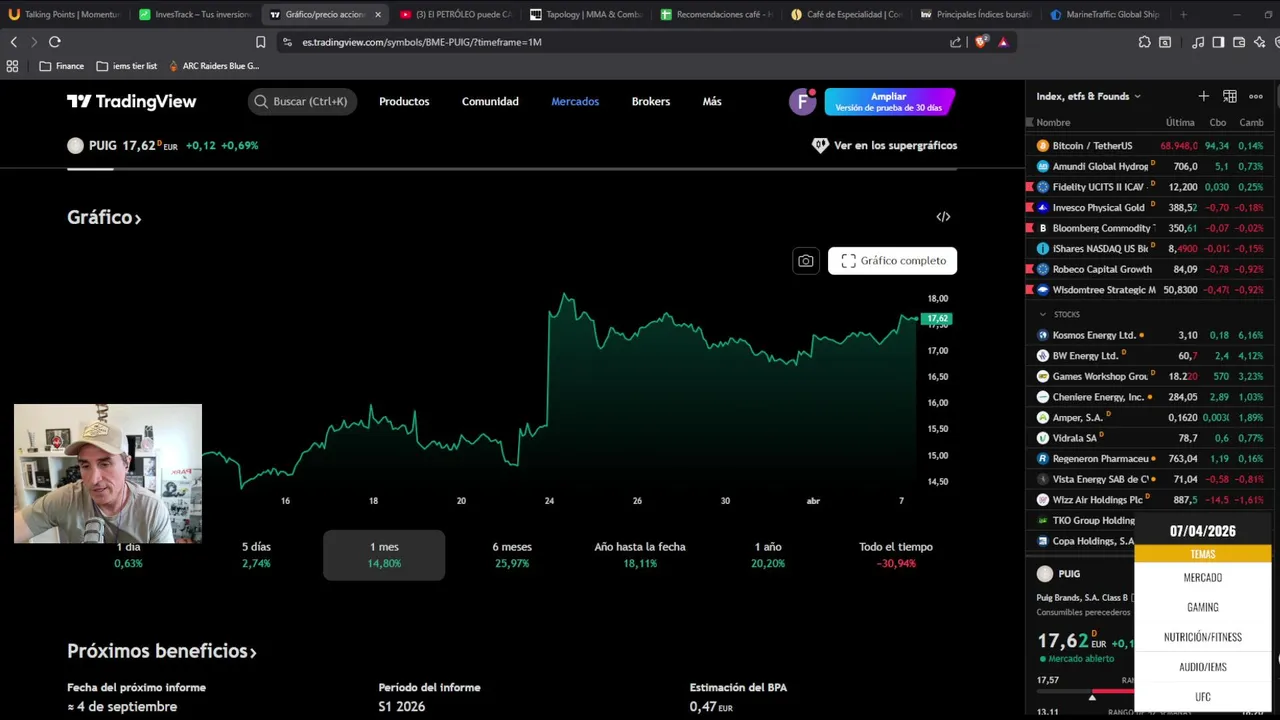
Task: Select Amper, S.A. watchlist row
Action: click(1149, 418)
